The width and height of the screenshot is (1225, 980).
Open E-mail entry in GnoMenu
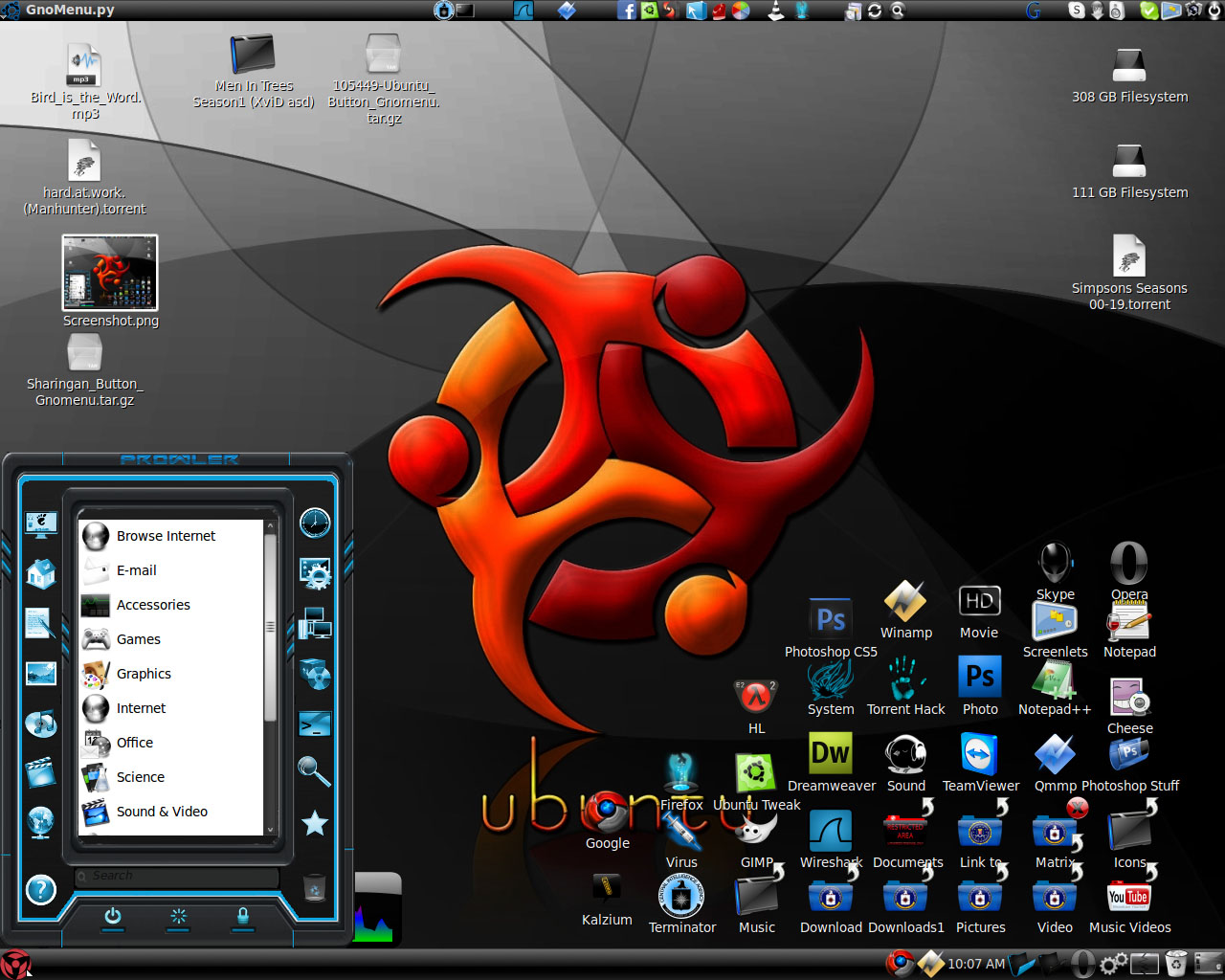tap(170, 570)
